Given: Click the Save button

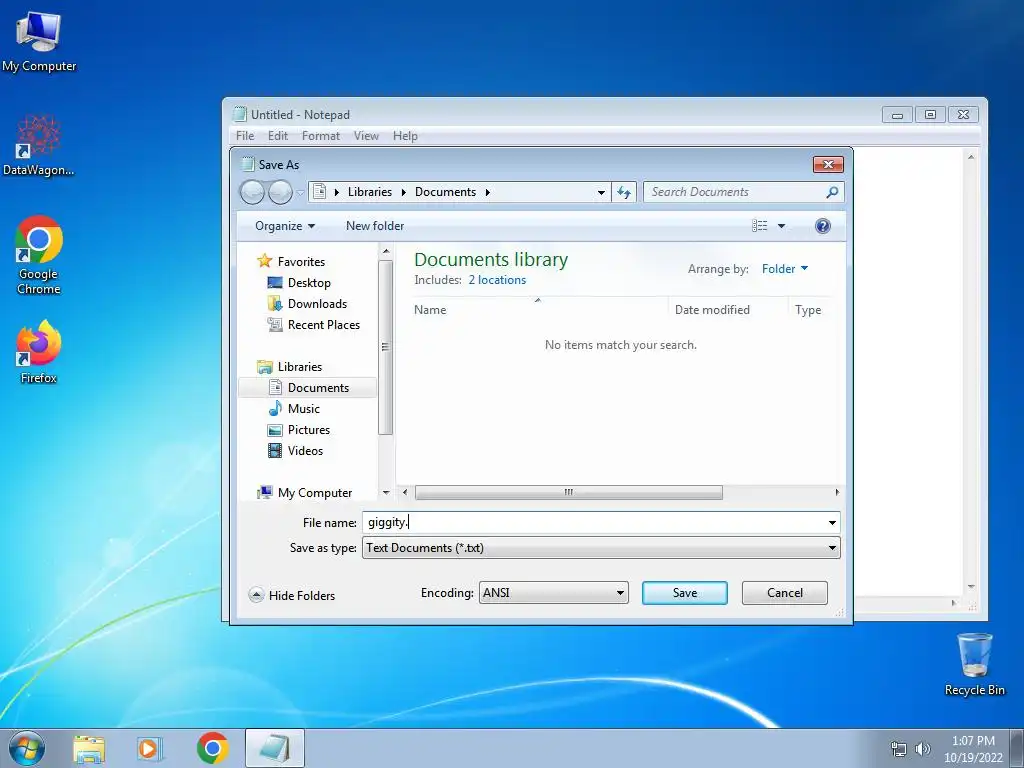Looking at the screenshot, I should (x=684, y=593).
